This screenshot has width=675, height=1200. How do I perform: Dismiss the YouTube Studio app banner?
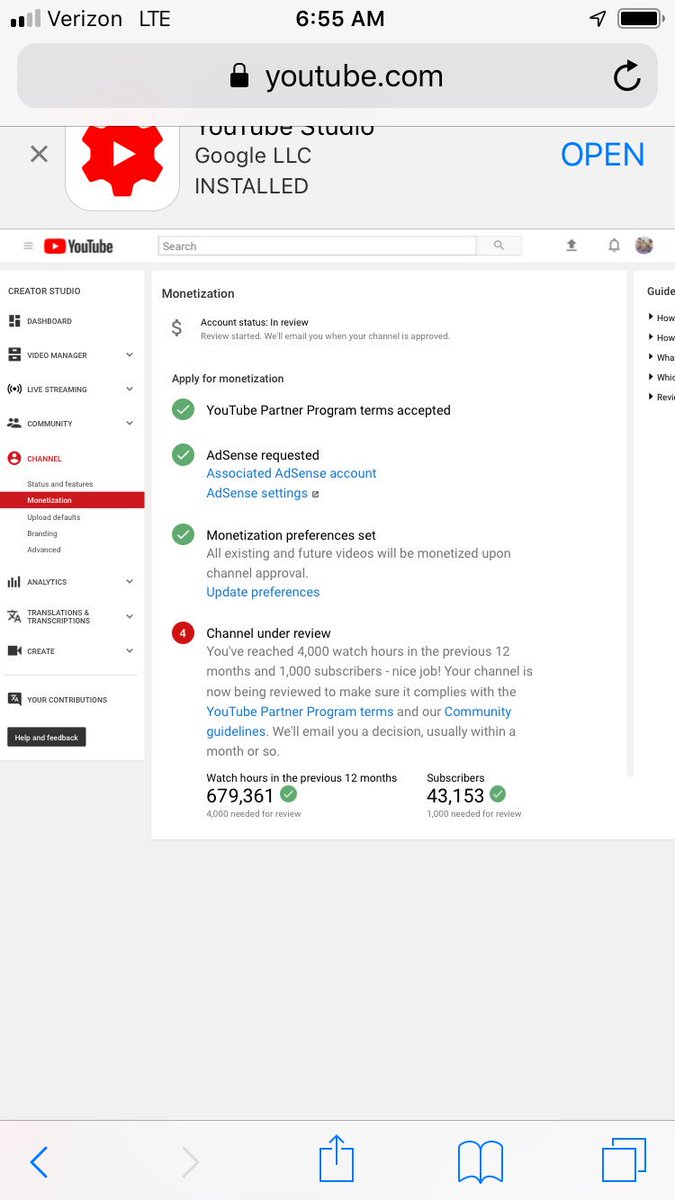(39, 154)
